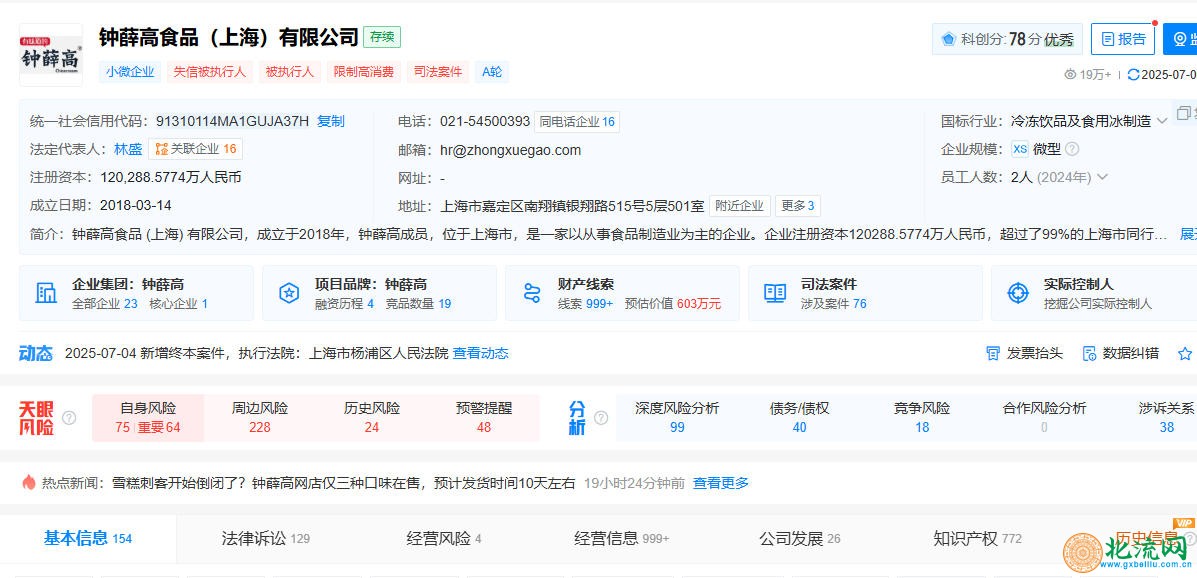
Task: Open 债务/债权 40
Action: click(x=799, y=418)
